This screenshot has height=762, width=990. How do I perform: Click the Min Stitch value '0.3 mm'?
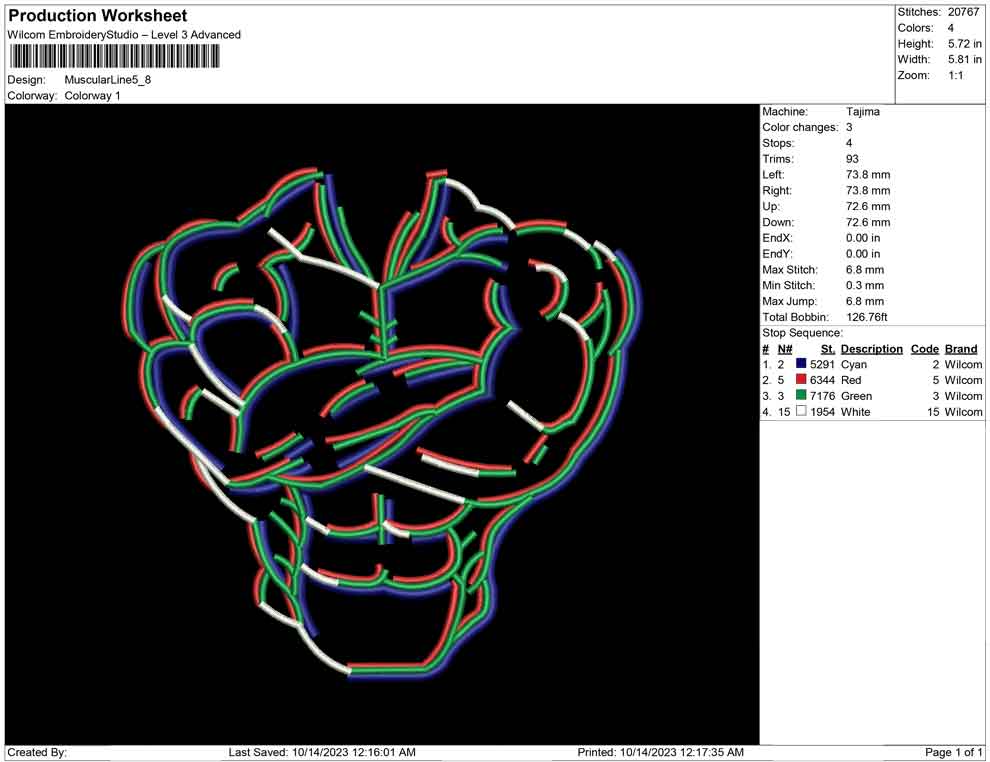(x=865, y=285)
